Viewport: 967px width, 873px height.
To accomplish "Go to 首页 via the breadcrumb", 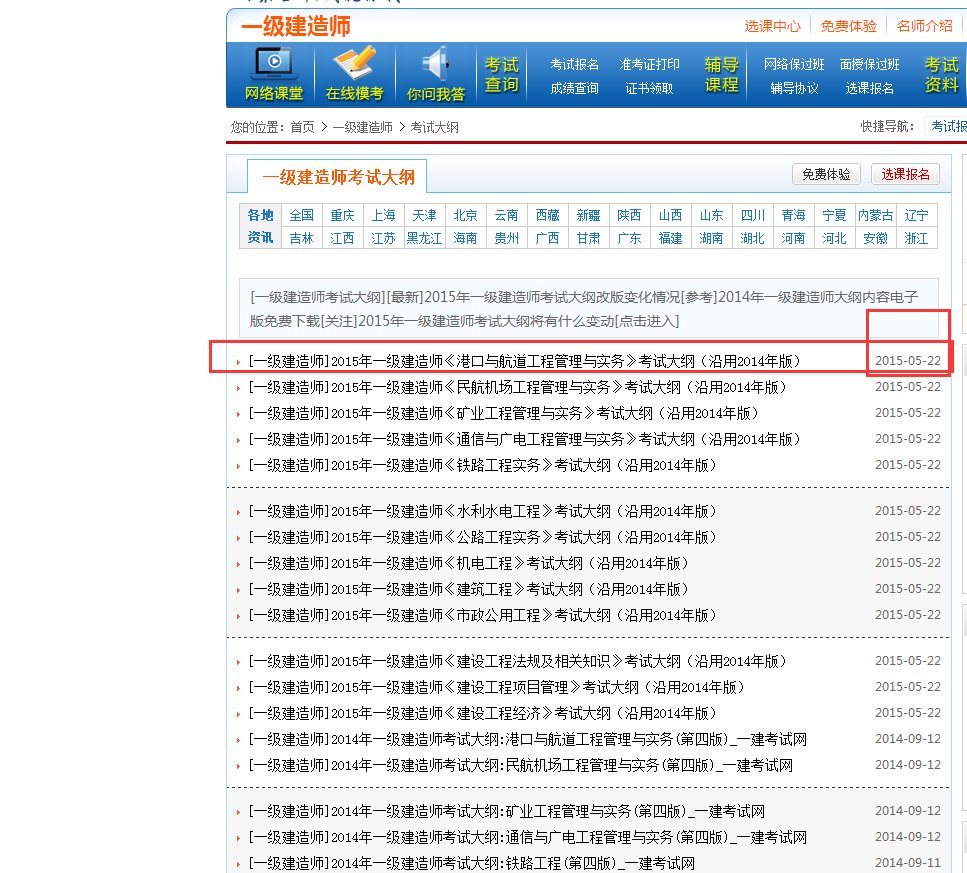I will point(302,127).
